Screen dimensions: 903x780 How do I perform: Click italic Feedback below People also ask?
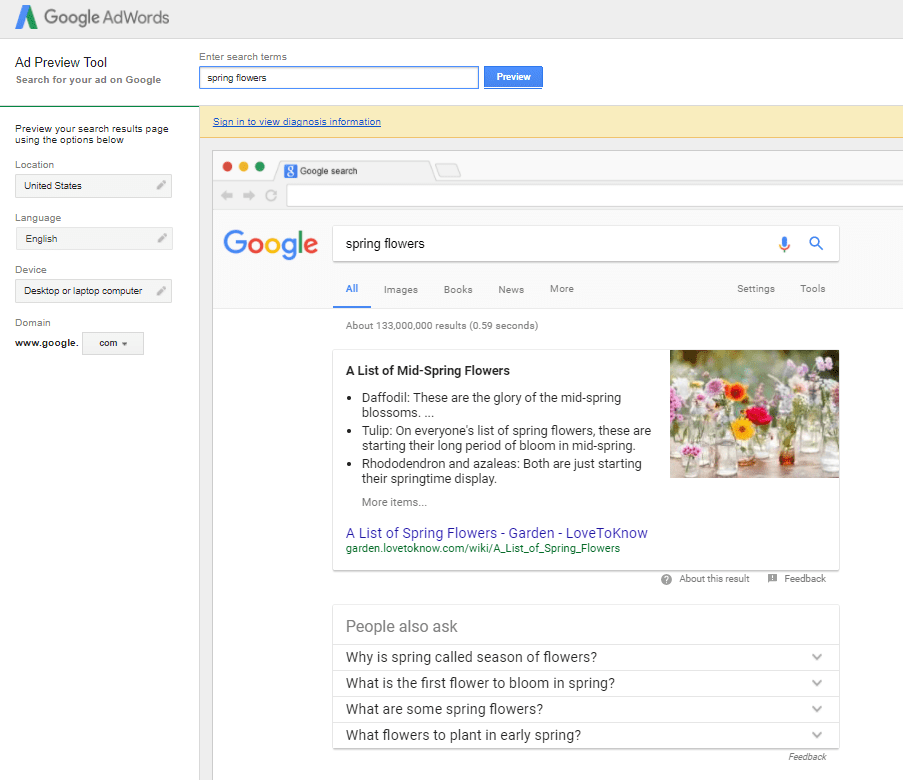[807, 756]
